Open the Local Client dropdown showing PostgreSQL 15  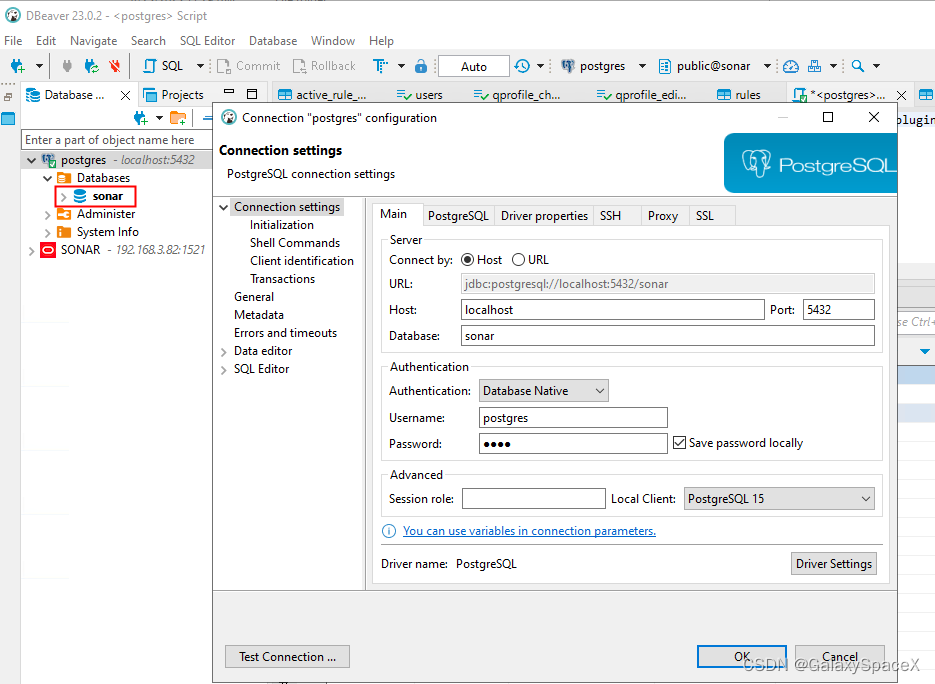point(779,498)
